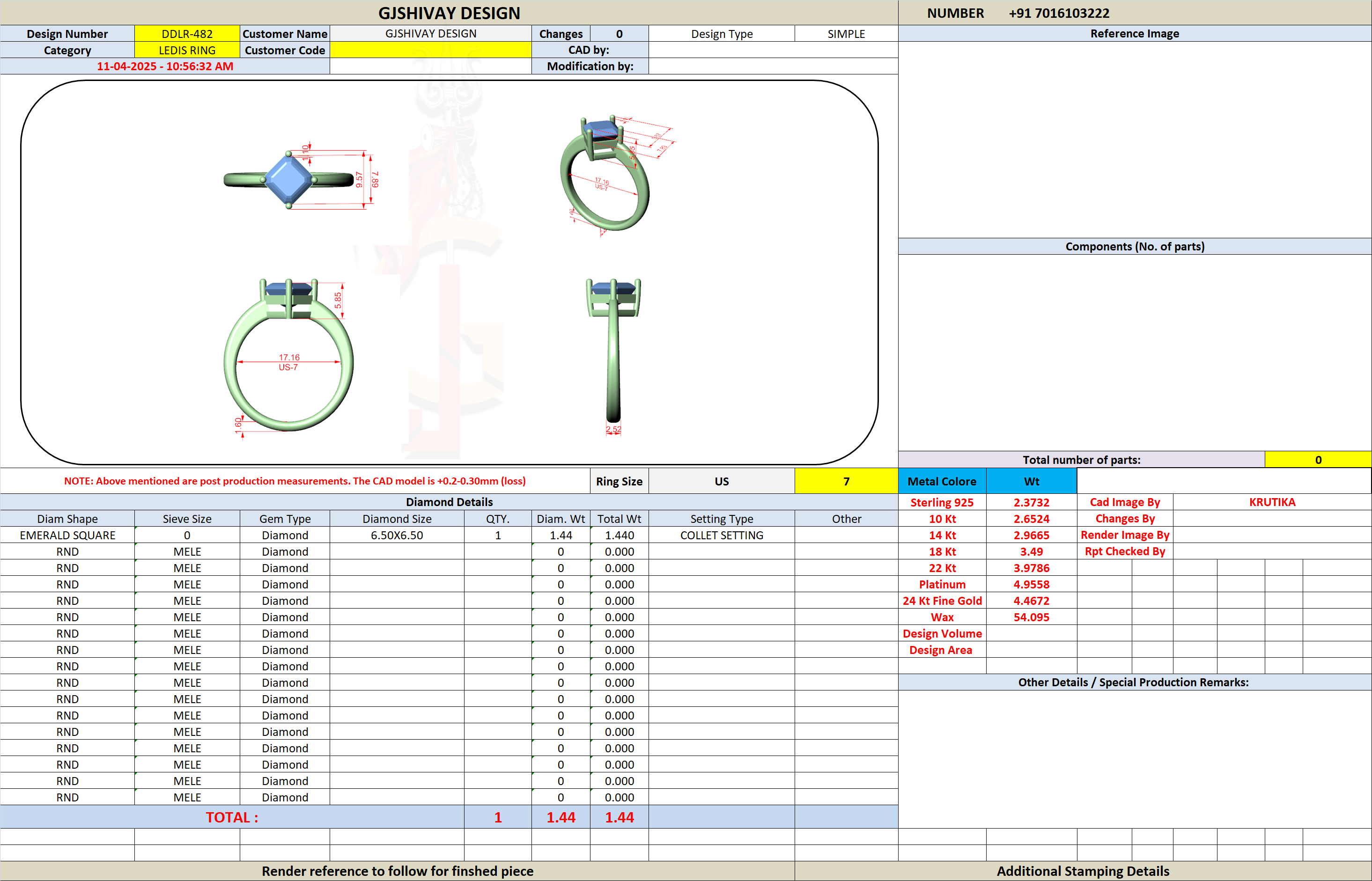Screen dimensions: 1372x881
Task: Click the Gem Type column header
Action: click(x=285, y=519)
